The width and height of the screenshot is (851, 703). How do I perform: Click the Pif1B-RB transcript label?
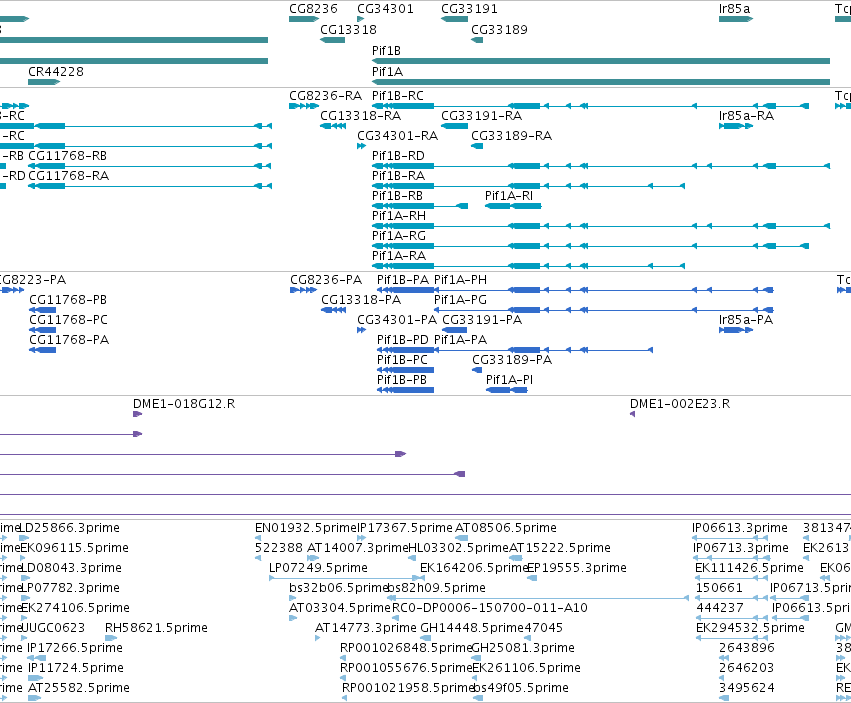pos(397,195)
